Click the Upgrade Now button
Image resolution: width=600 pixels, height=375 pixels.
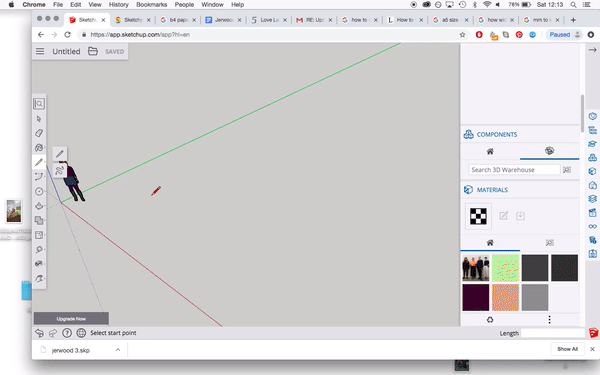[71, 319]
